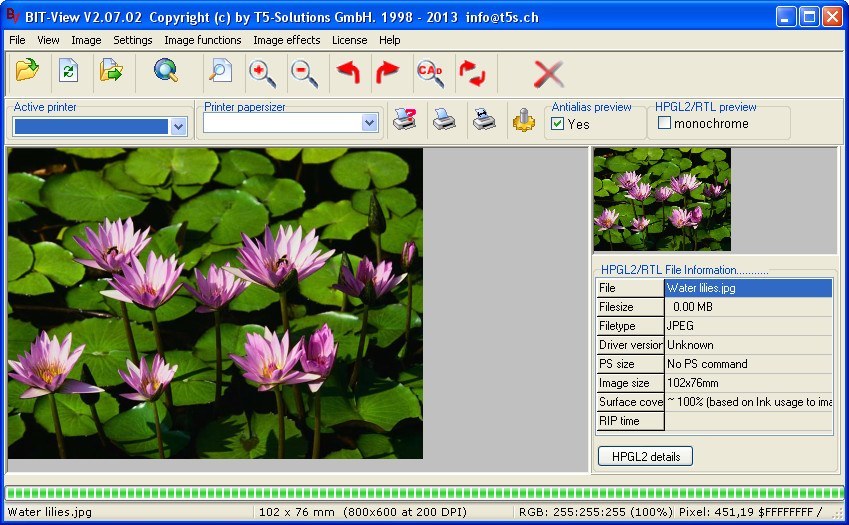Click the 102x76mm image size value
The height and width of the screenshot is (525, 849).
click(748, 383)
